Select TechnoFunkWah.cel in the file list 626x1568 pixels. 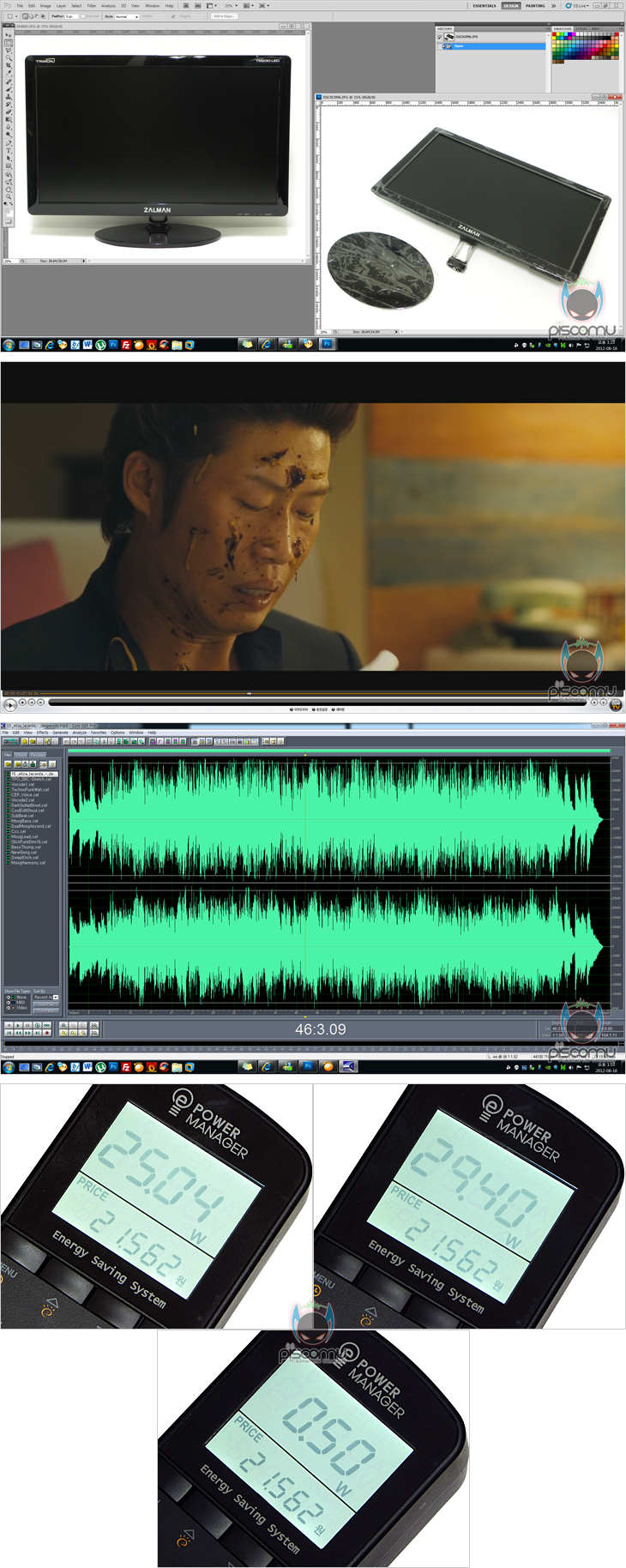coord(30,789)
